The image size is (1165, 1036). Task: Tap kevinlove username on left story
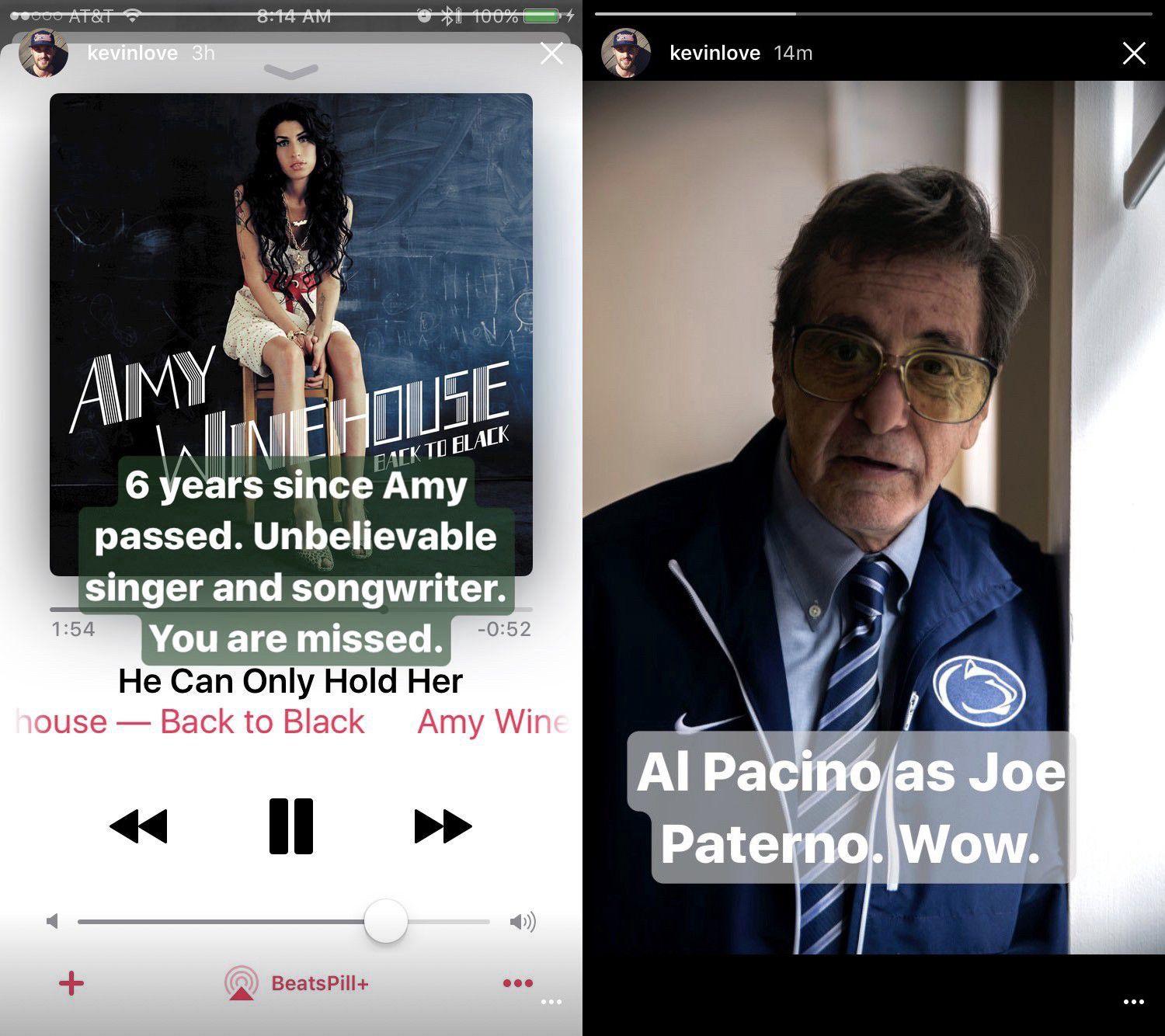pos(132,54)
